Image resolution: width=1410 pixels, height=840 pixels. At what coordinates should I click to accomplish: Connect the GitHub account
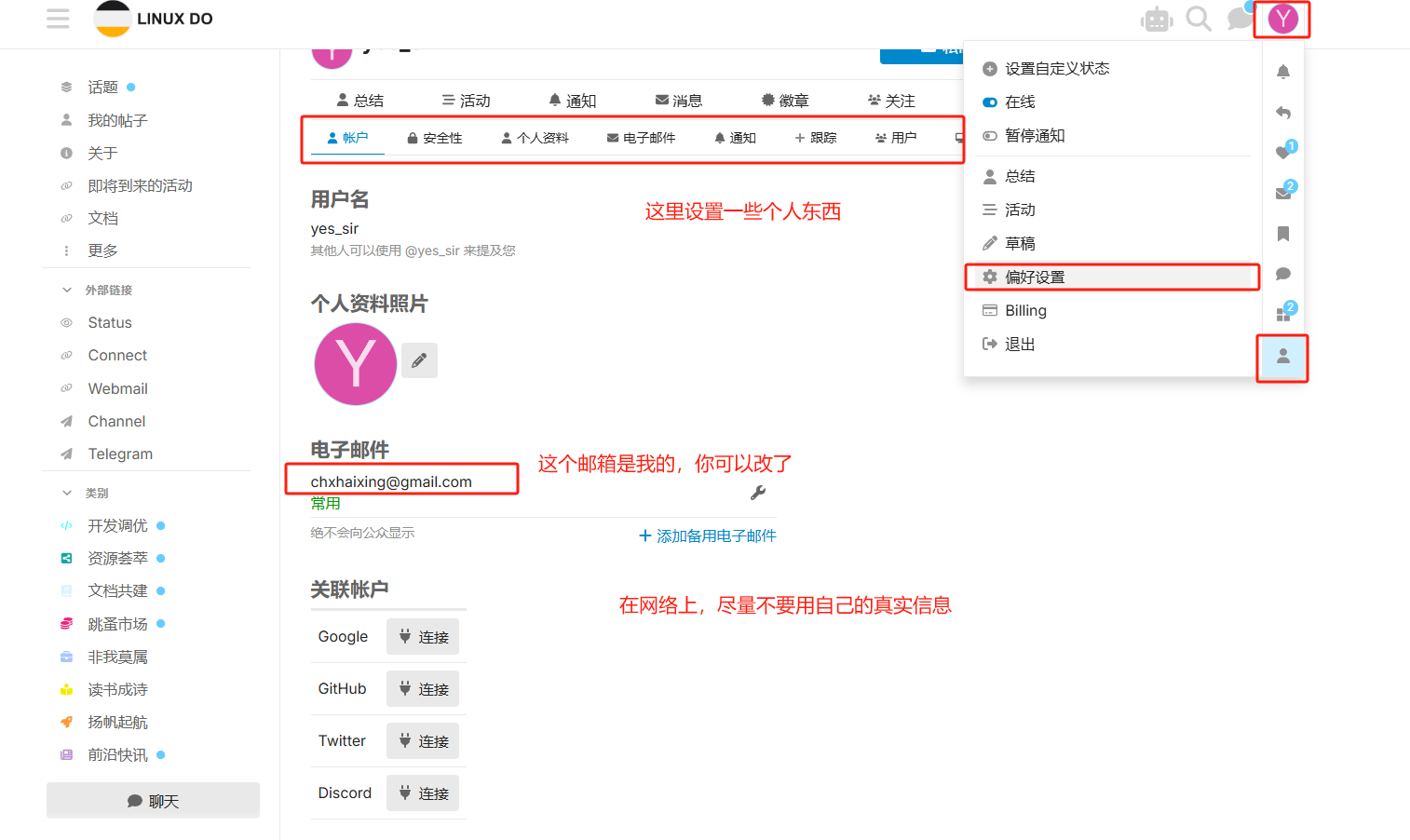[x=423, y=689]
